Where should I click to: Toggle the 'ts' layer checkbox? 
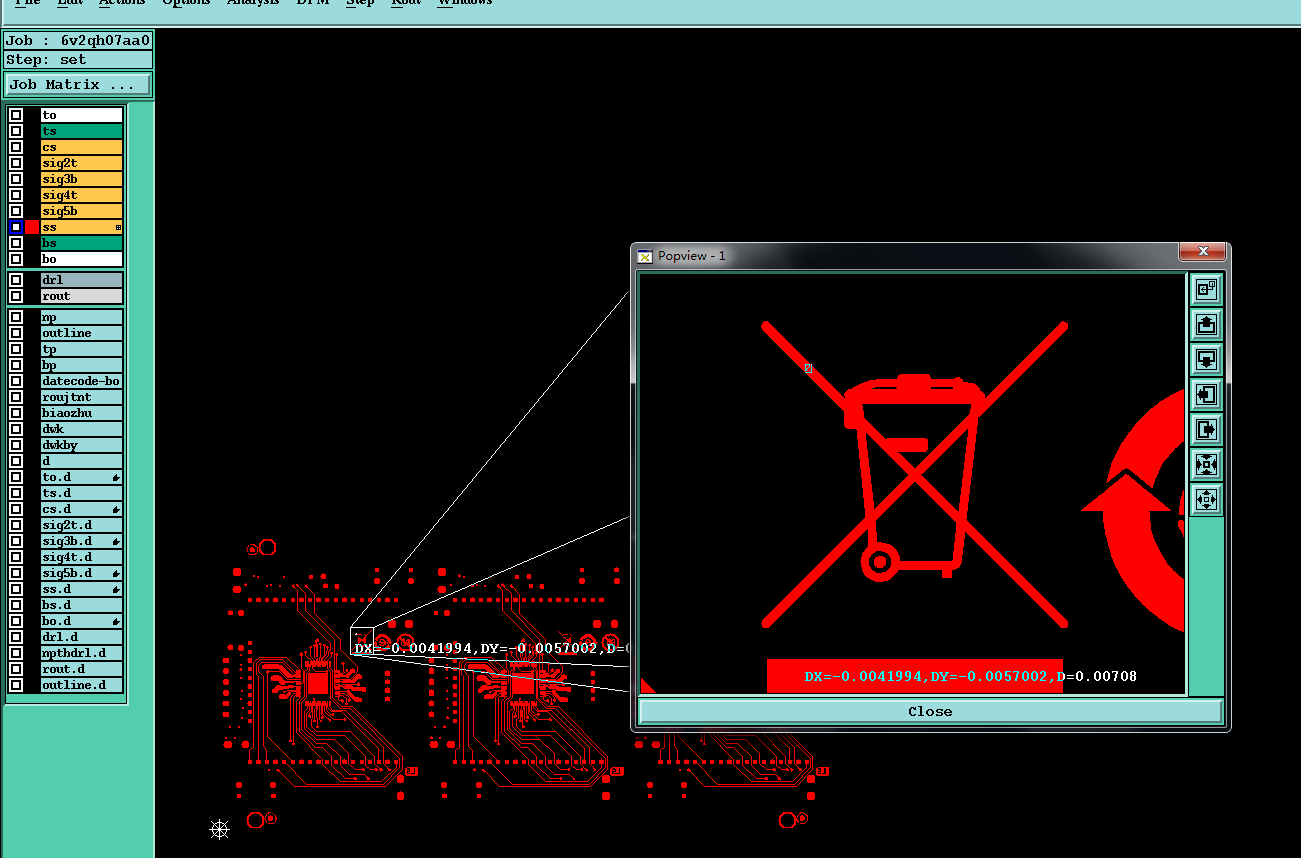16,131
